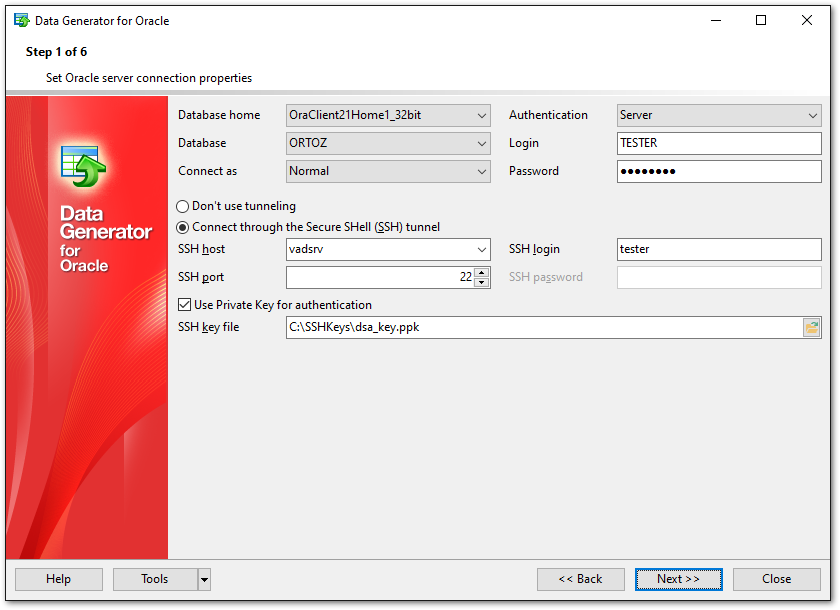Click the 'Database' label
Viewport: 840px width, 610px height.
[202, 143]
